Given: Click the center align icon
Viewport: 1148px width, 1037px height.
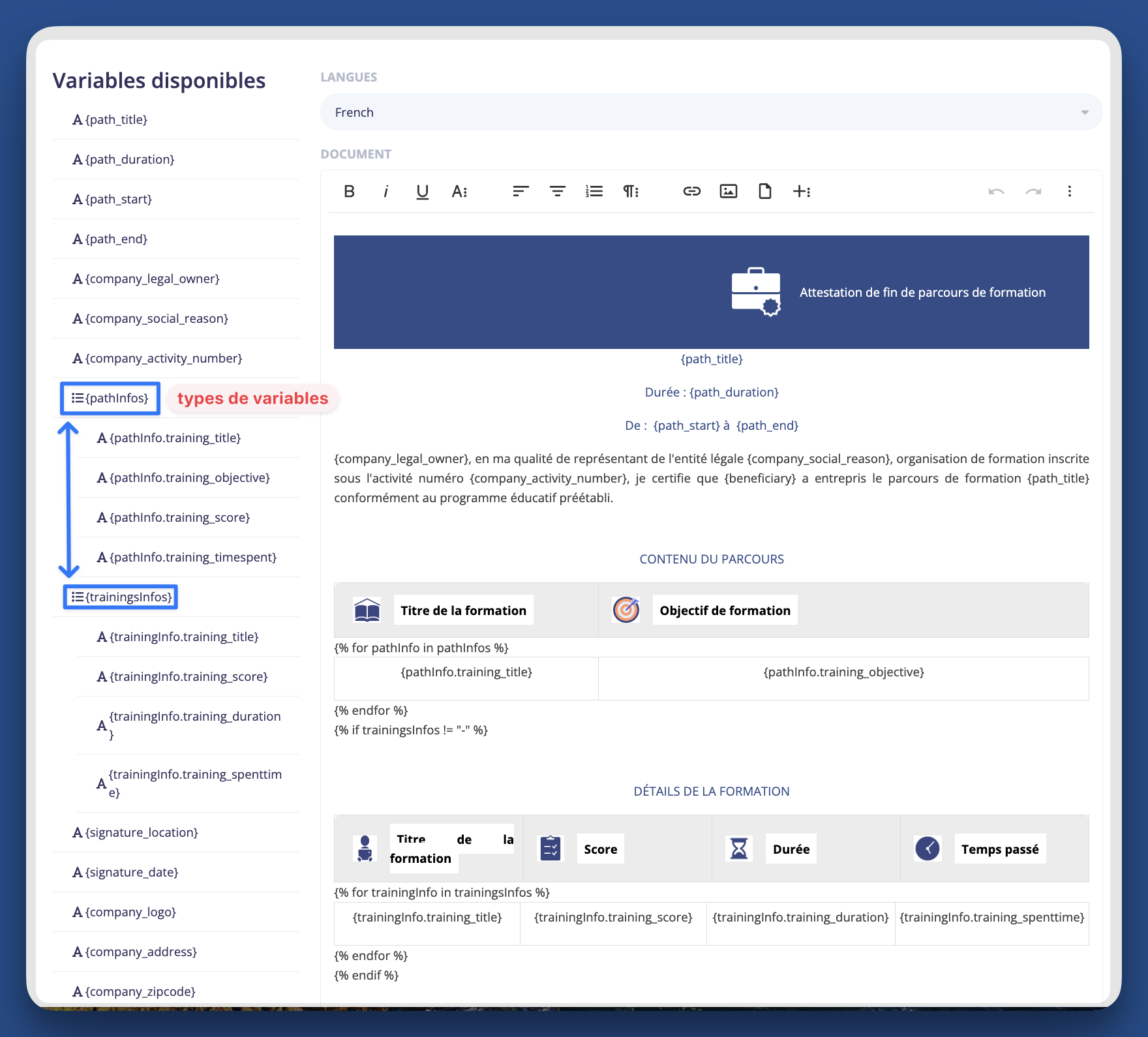Looking at the screenshot, I should (557, 191).
